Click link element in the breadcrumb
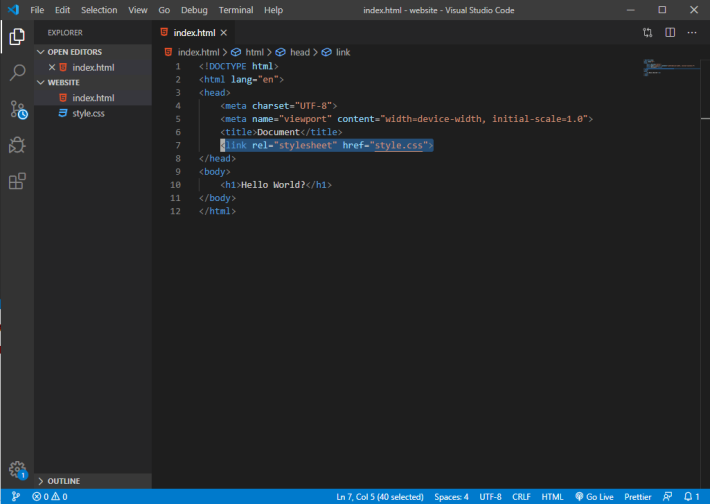710x504 pixels. coord(342,52)
